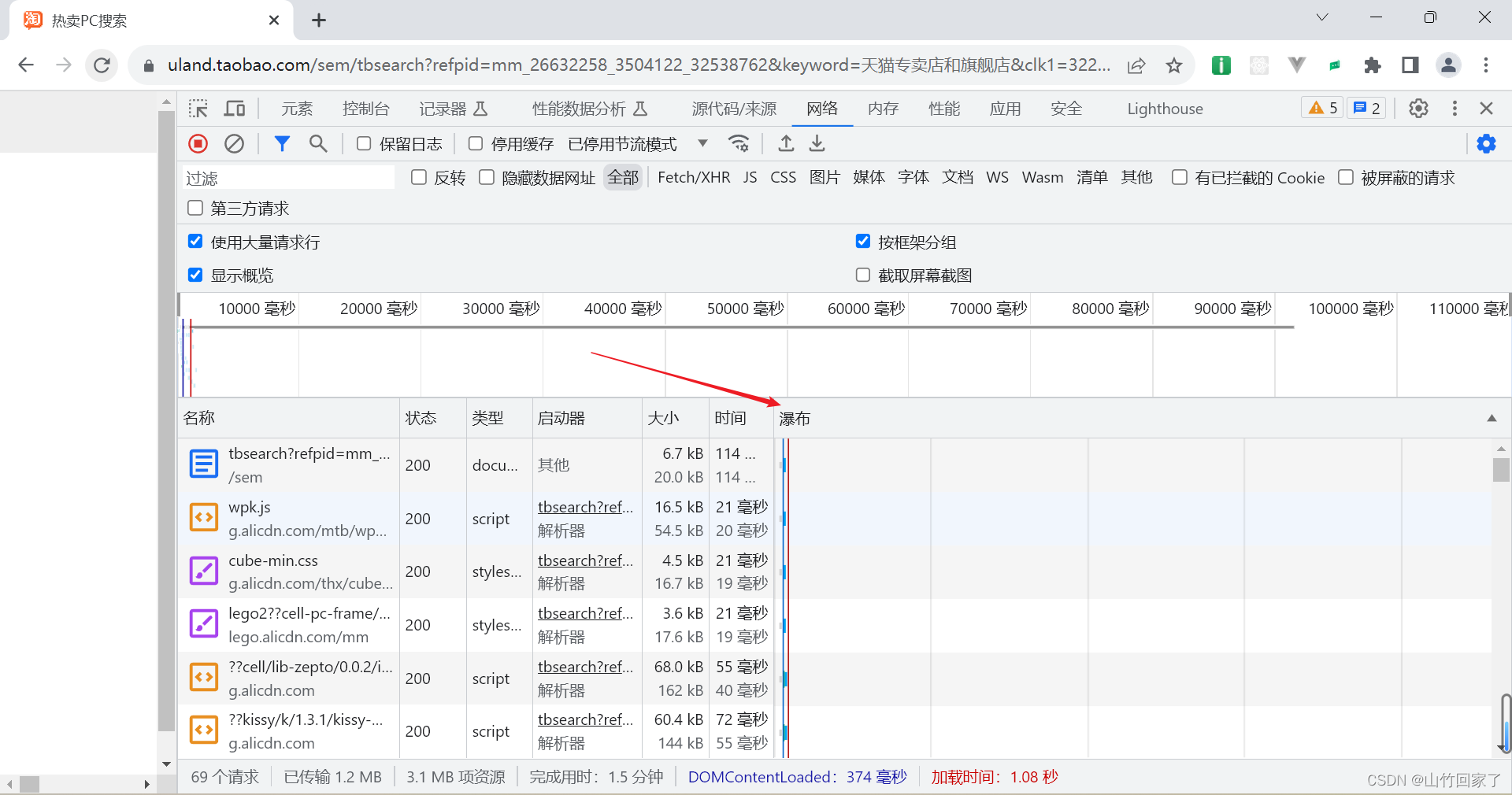Show the 2 messages badge
The width and height of the screenshot is (1512, 795).
(x=1366, y=109)
